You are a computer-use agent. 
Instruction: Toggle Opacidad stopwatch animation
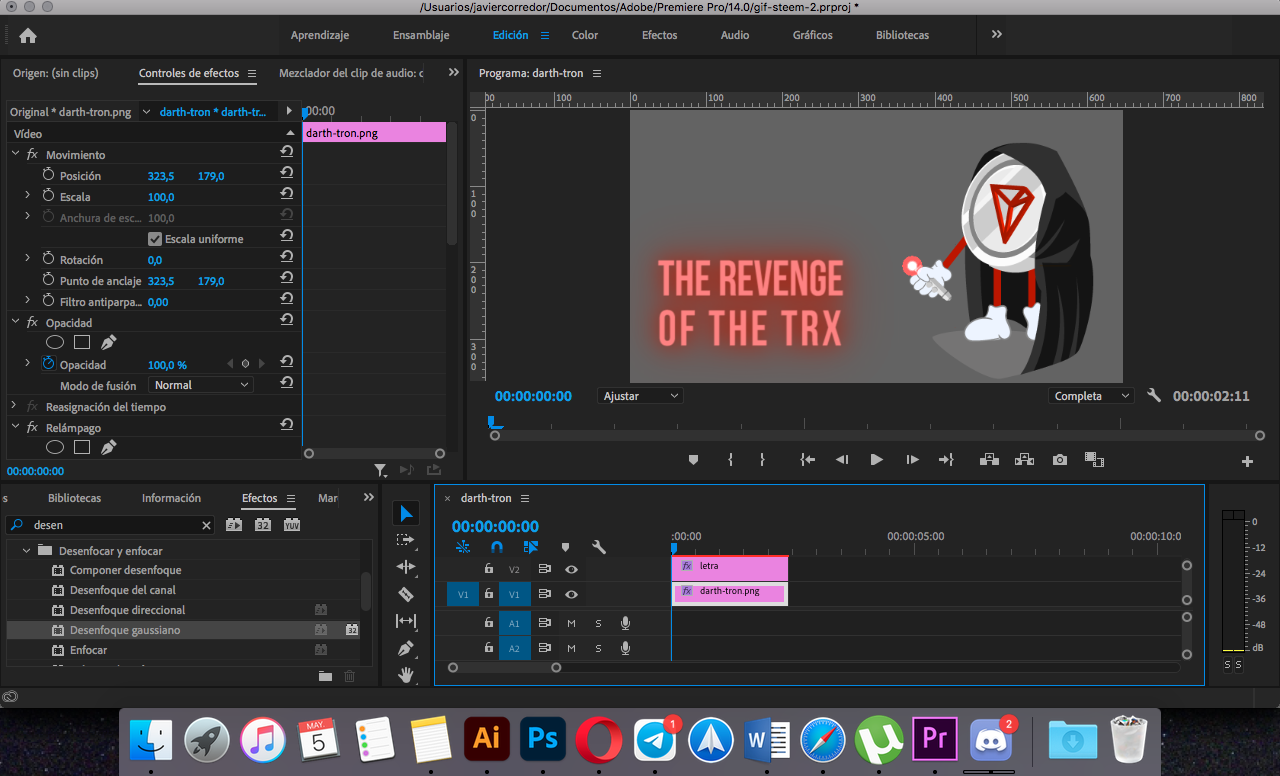pyautogui.click(x=48, y=364)
